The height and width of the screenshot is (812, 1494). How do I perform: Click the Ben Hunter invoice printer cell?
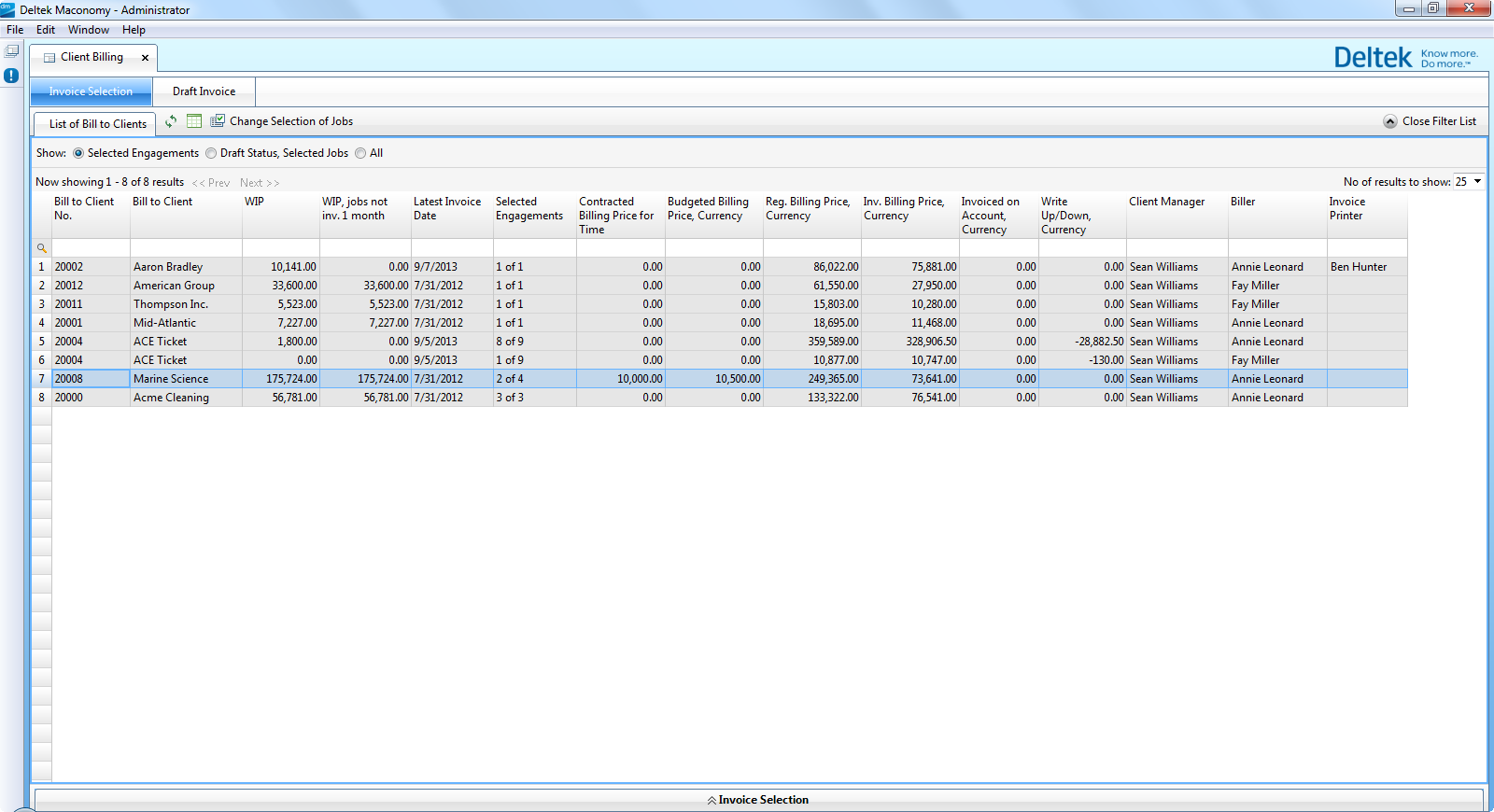pyautogui.click(x=1367, y=267)
